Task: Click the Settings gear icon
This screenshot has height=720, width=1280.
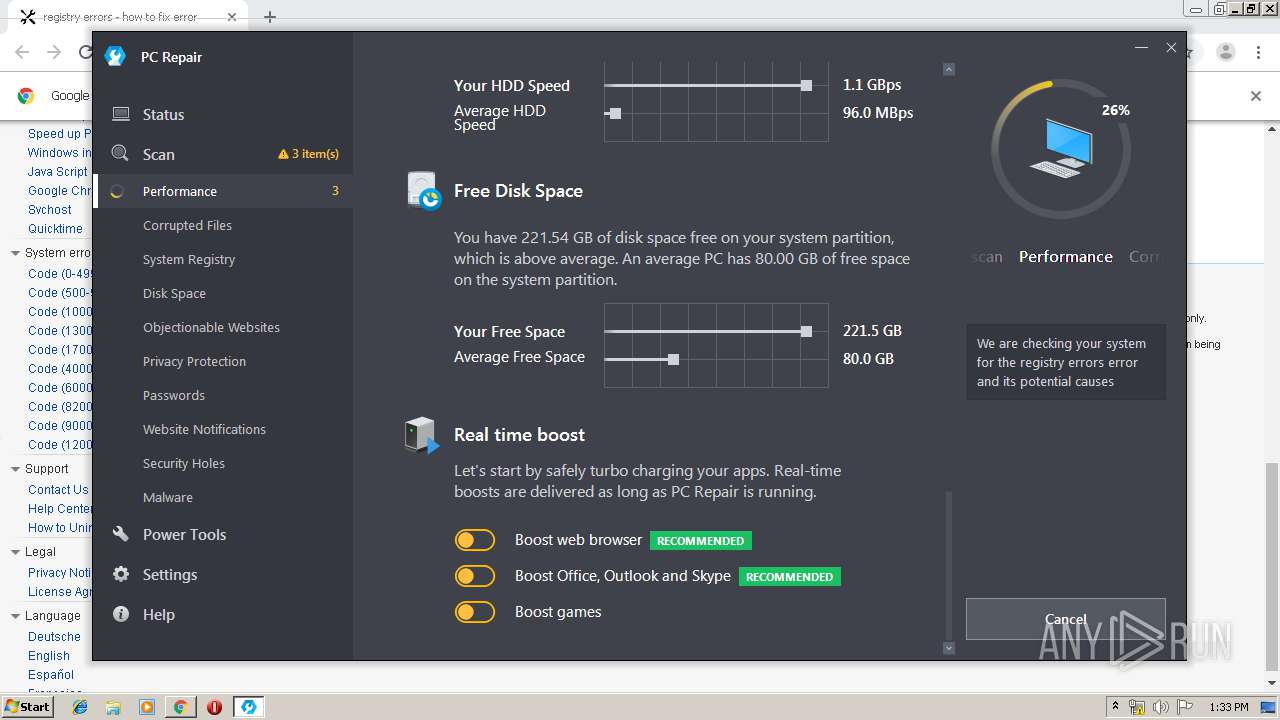Action: pyautogui.click(x=120, y=574)
